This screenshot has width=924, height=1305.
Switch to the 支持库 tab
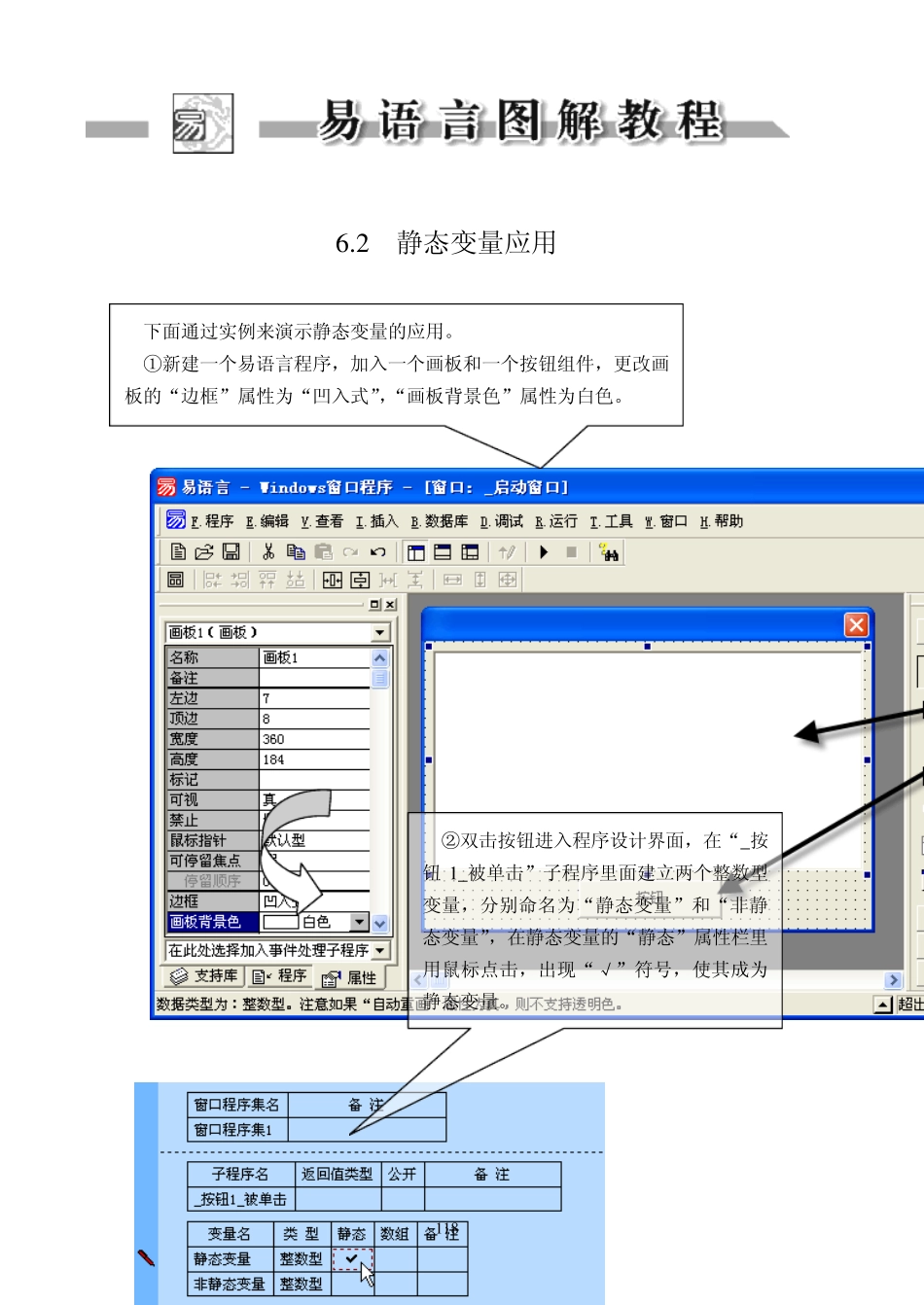[x=202, y=975]
